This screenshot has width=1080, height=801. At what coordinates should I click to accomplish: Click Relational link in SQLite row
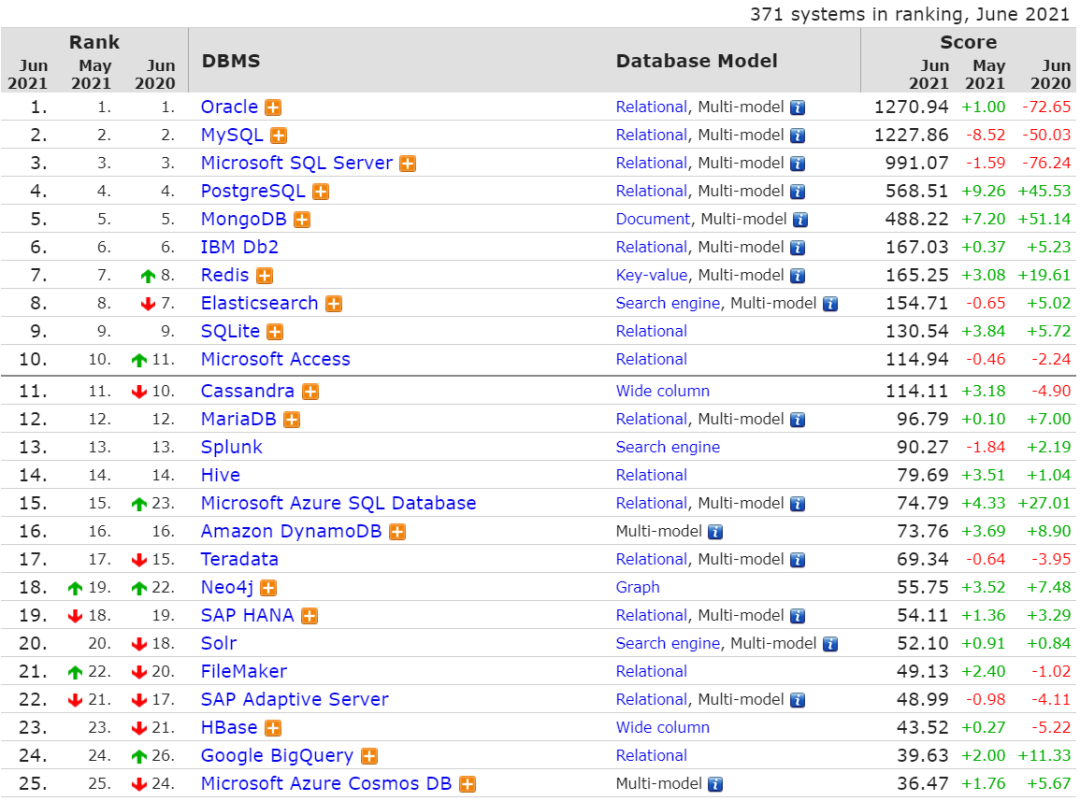(x=652, y=331)
